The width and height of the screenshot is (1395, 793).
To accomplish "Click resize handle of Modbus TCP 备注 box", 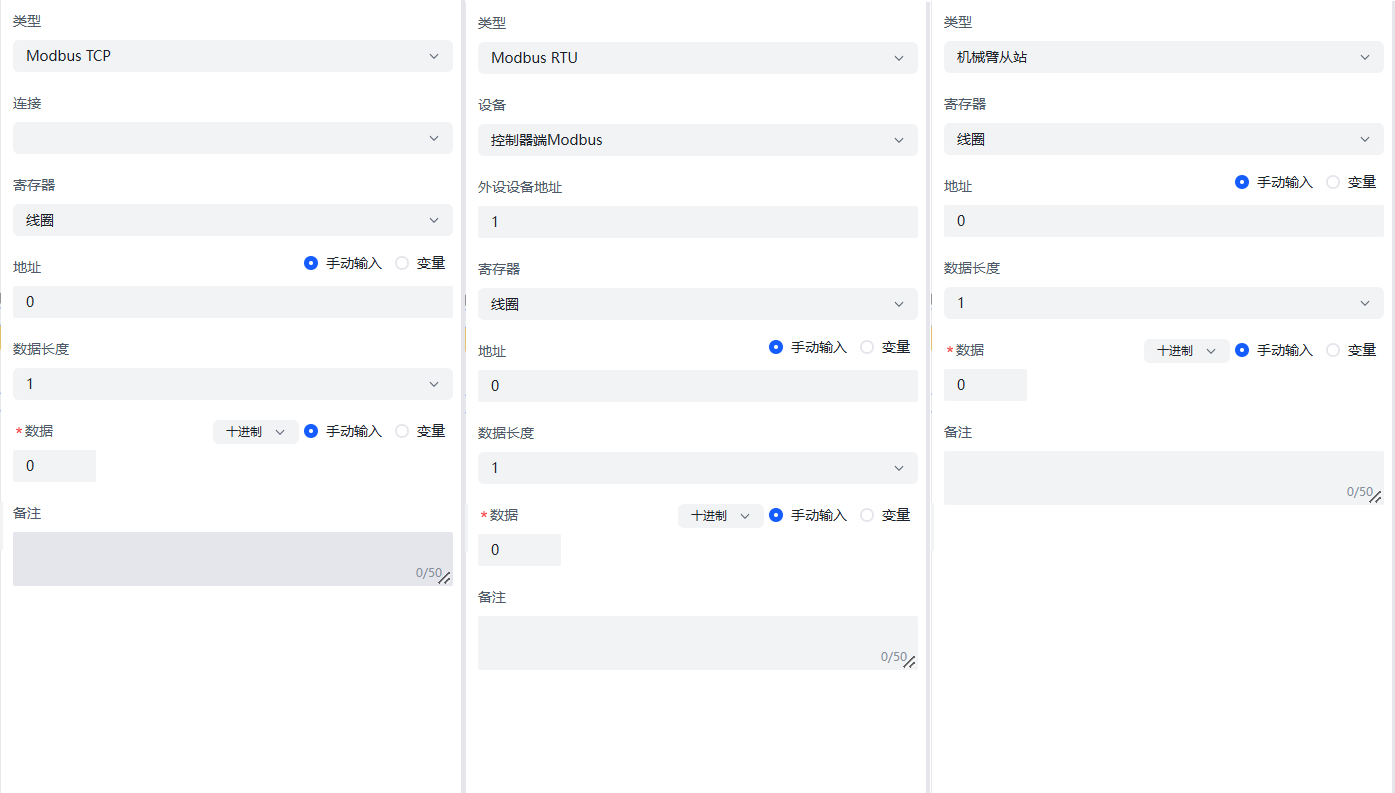I will tap(445, 578).
